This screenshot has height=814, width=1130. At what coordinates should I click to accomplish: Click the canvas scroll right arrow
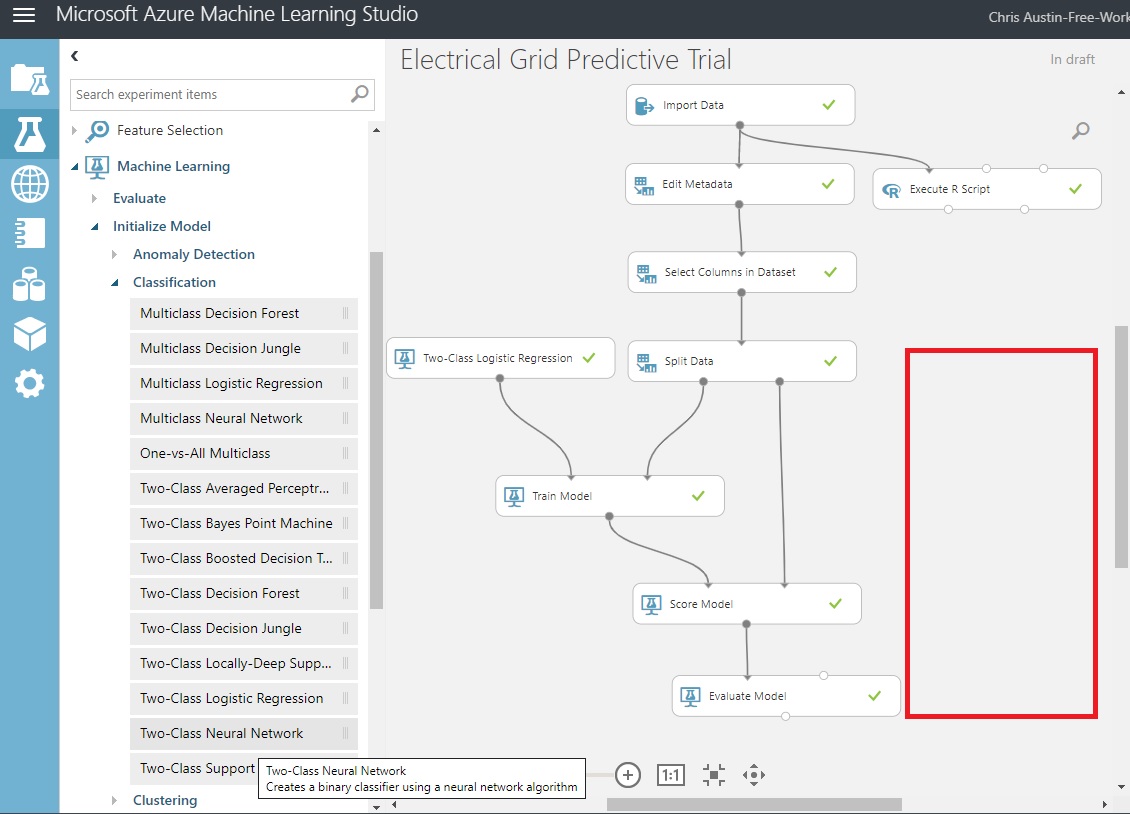tap(1105, 804)
